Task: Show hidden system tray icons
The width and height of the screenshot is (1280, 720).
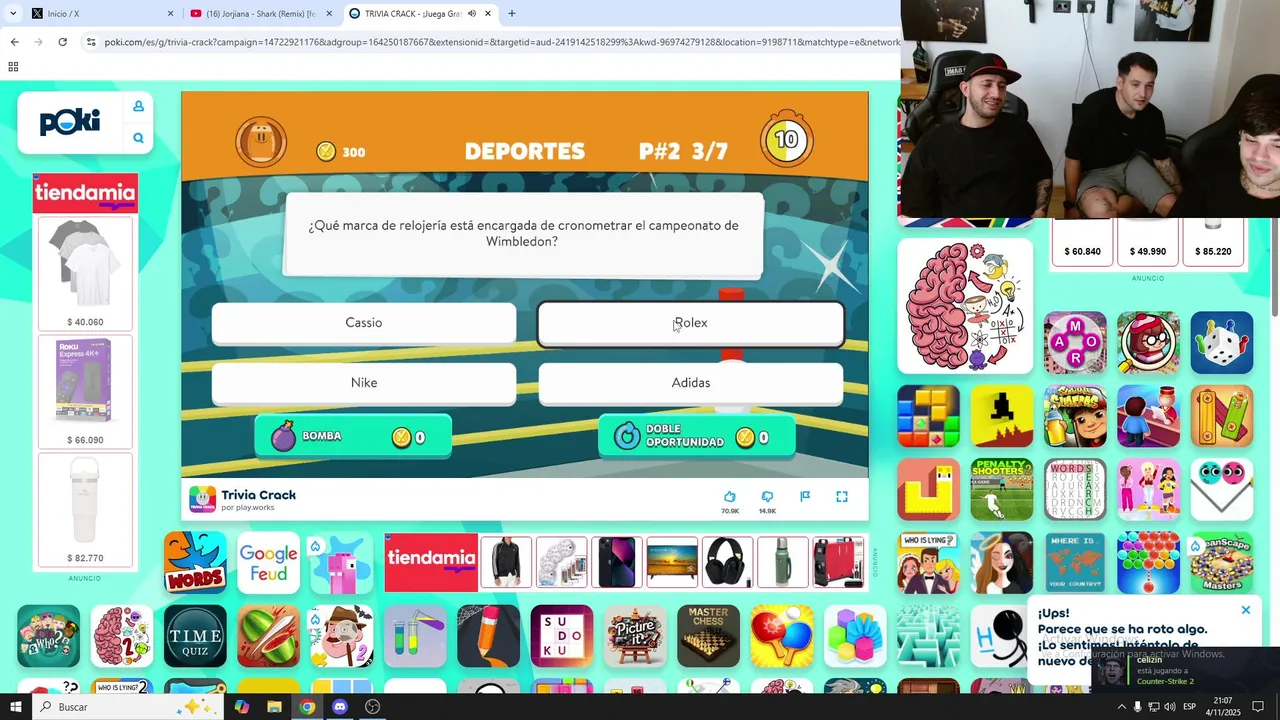Action: tap(1121, 707)
